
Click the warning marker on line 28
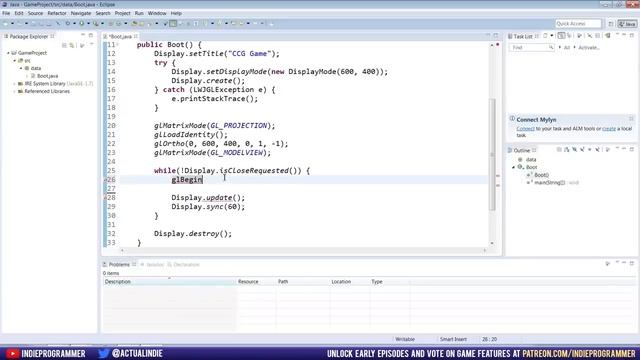pyautogui.click(x=105, y=198)
